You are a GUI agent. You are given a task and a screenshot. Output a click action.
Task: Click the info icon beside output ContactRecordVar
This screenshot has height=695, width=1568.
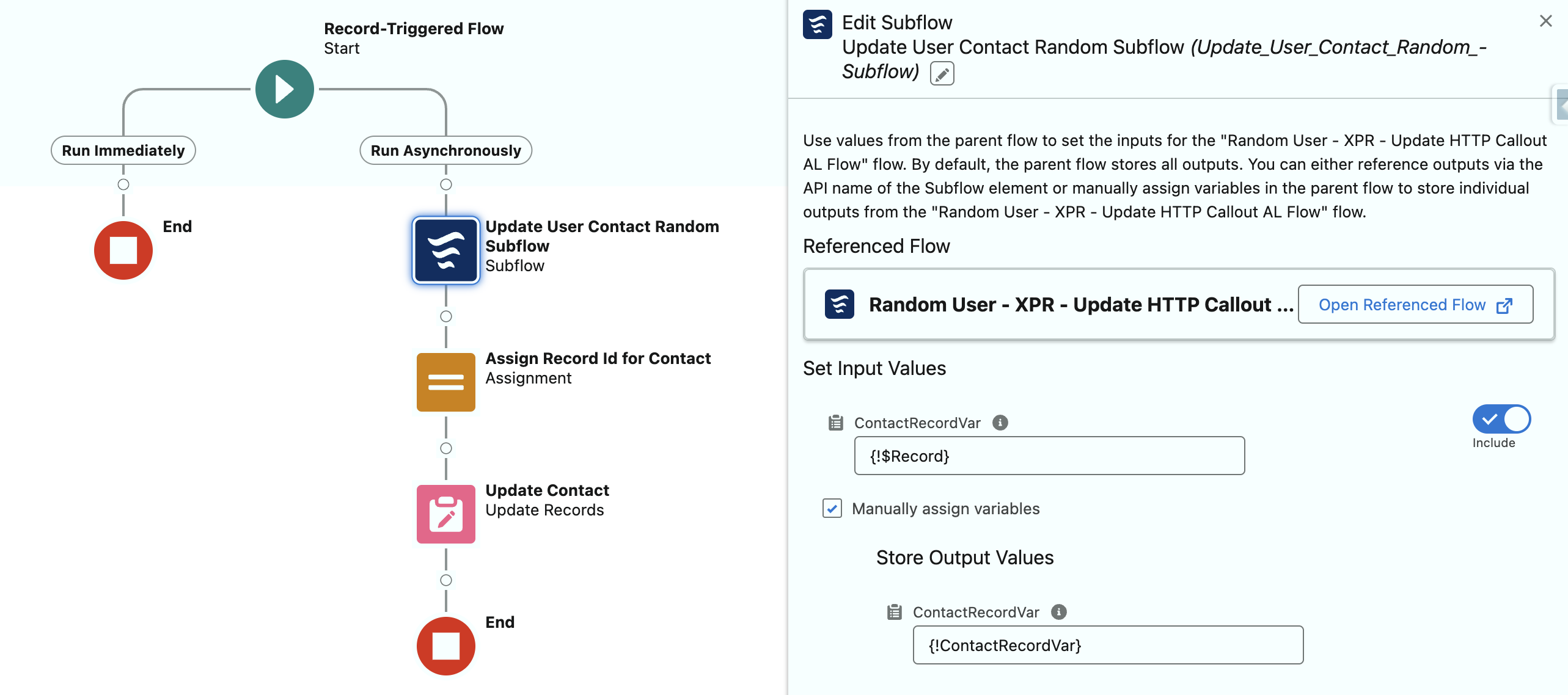pyautogui.click(x=1058, y=612)
